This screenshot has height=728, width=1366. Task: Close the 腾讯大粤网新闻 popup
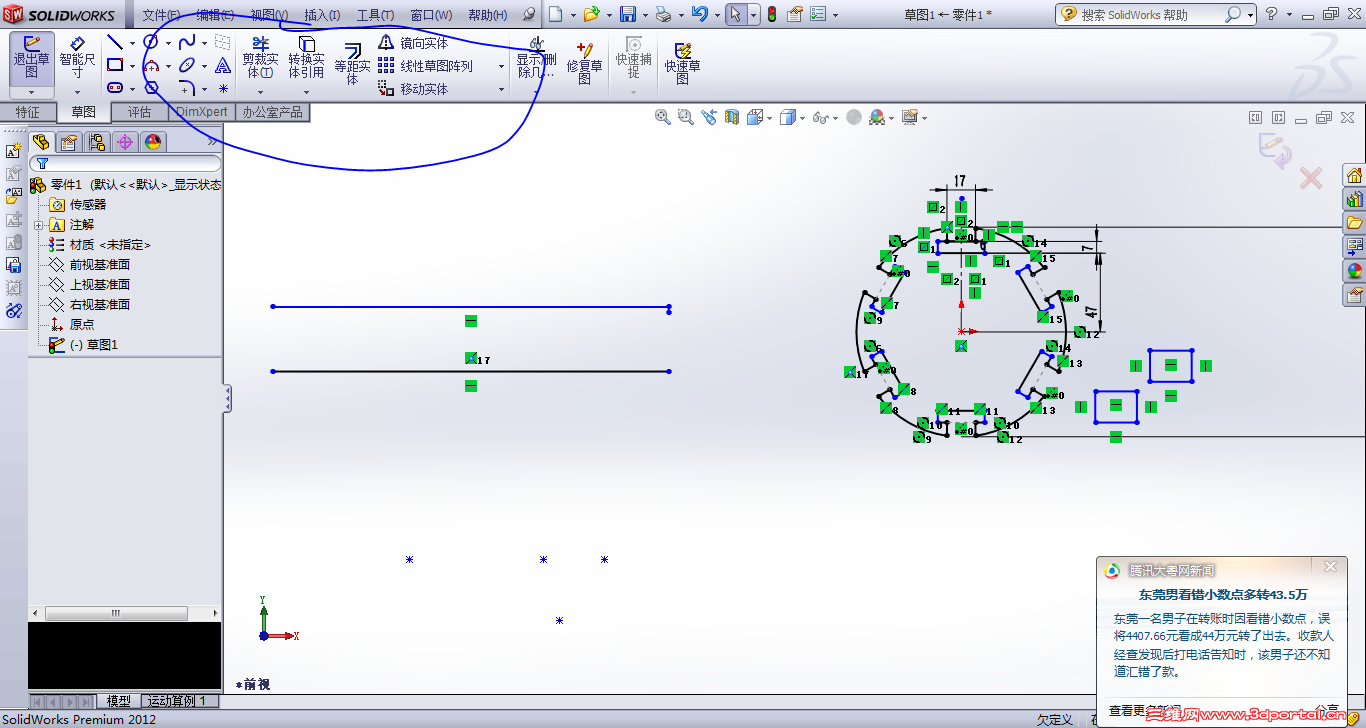click(1330, 567)
